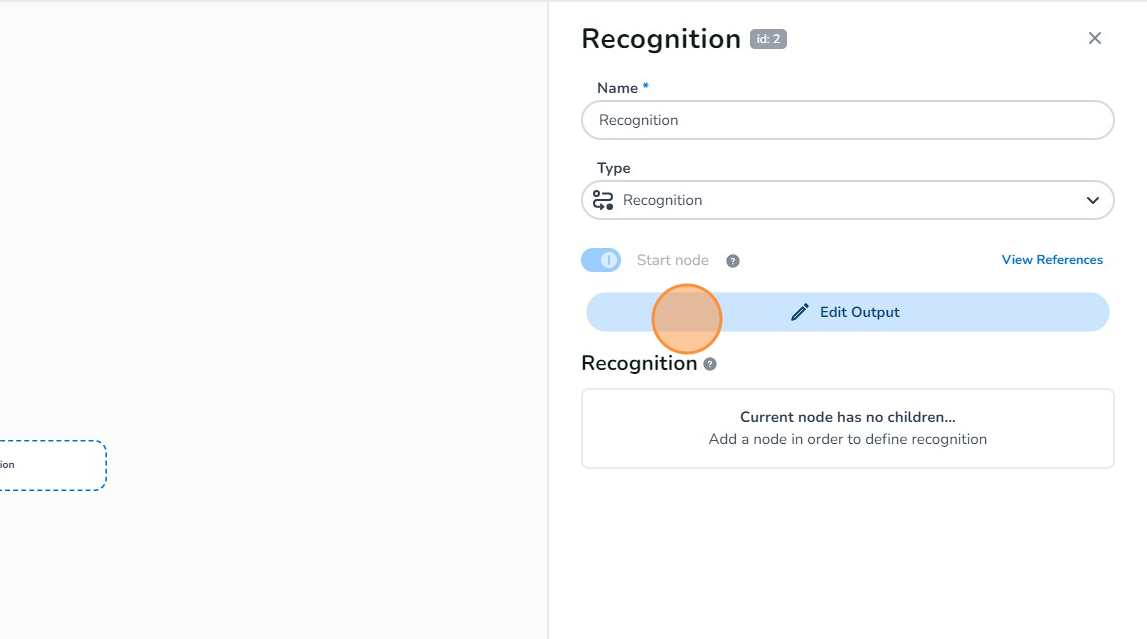The image size is (1147, 639).
Task: Click the pencil icon in Edit Output
Action: coord(799,312)
